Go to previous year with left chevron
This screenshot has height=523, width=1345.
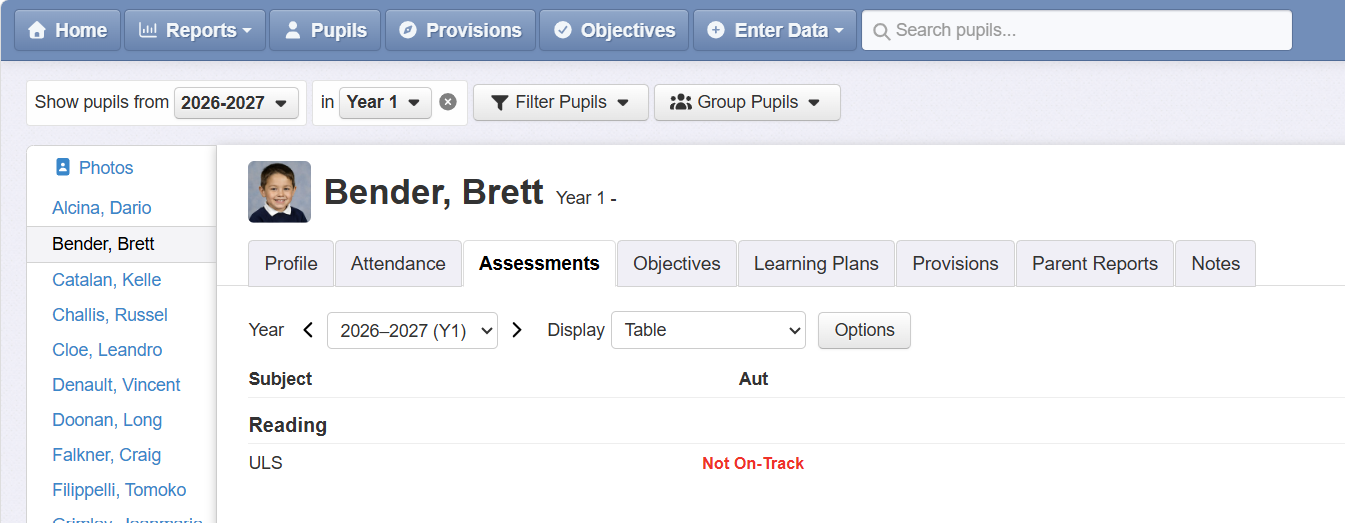tap(308, 330)
